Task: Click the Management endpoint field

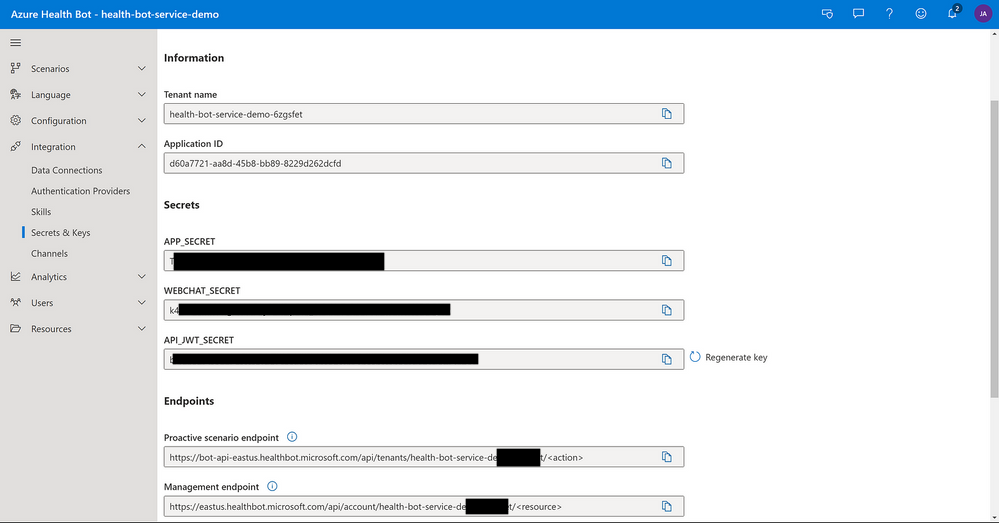Action: point(424,506)
